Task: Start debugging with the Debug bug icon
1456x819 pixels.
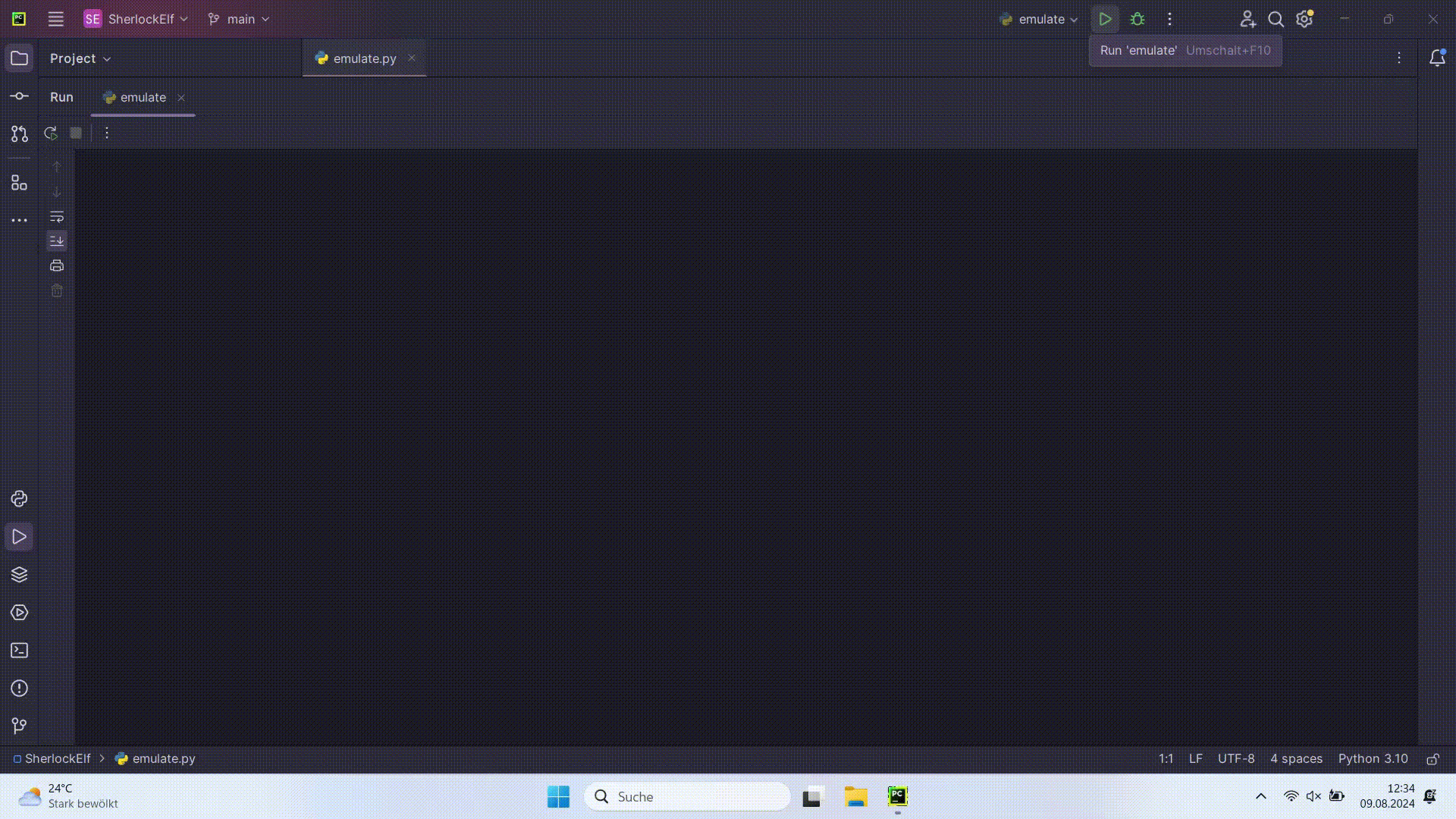Action: (x=1137, y=19)
